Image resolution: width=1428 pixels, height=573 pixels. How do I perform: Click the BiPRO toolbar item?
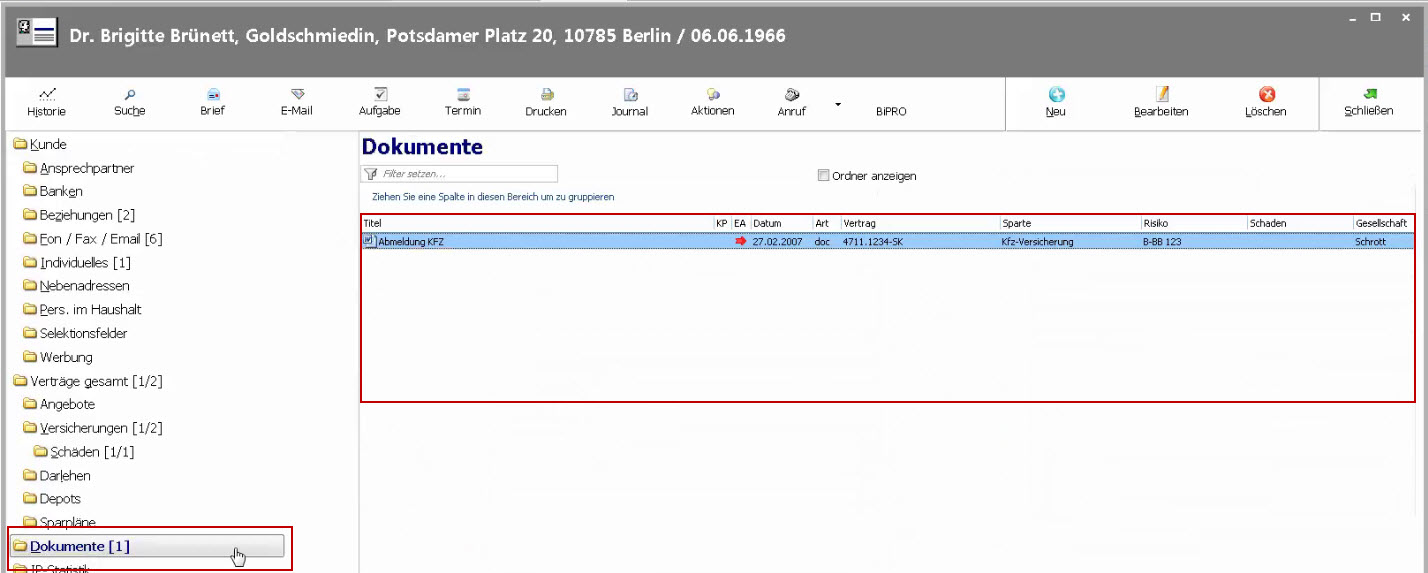(891, 111)
